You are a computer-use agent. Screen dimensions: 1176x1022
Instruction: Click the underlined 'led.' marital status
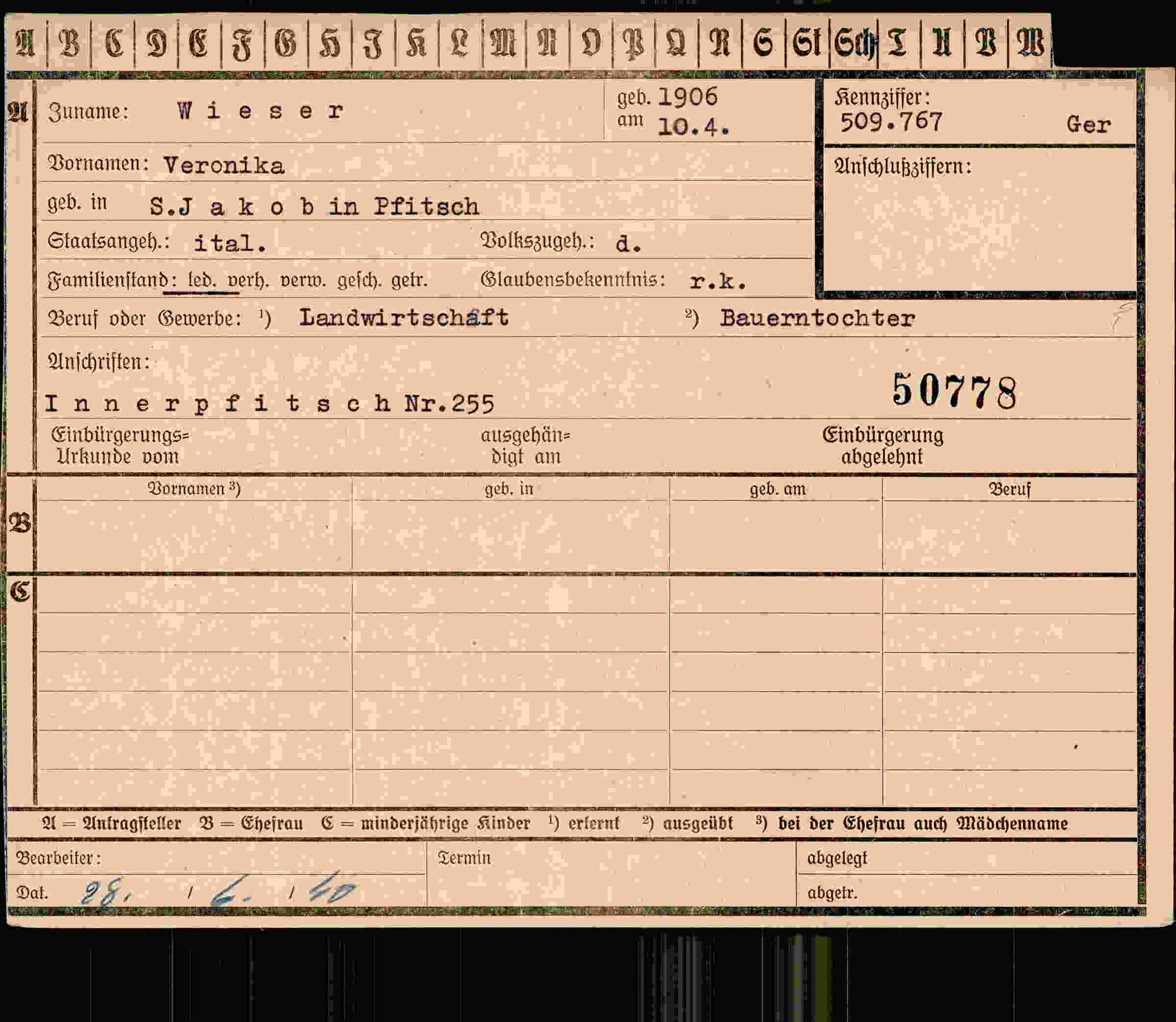pos(202,280)
